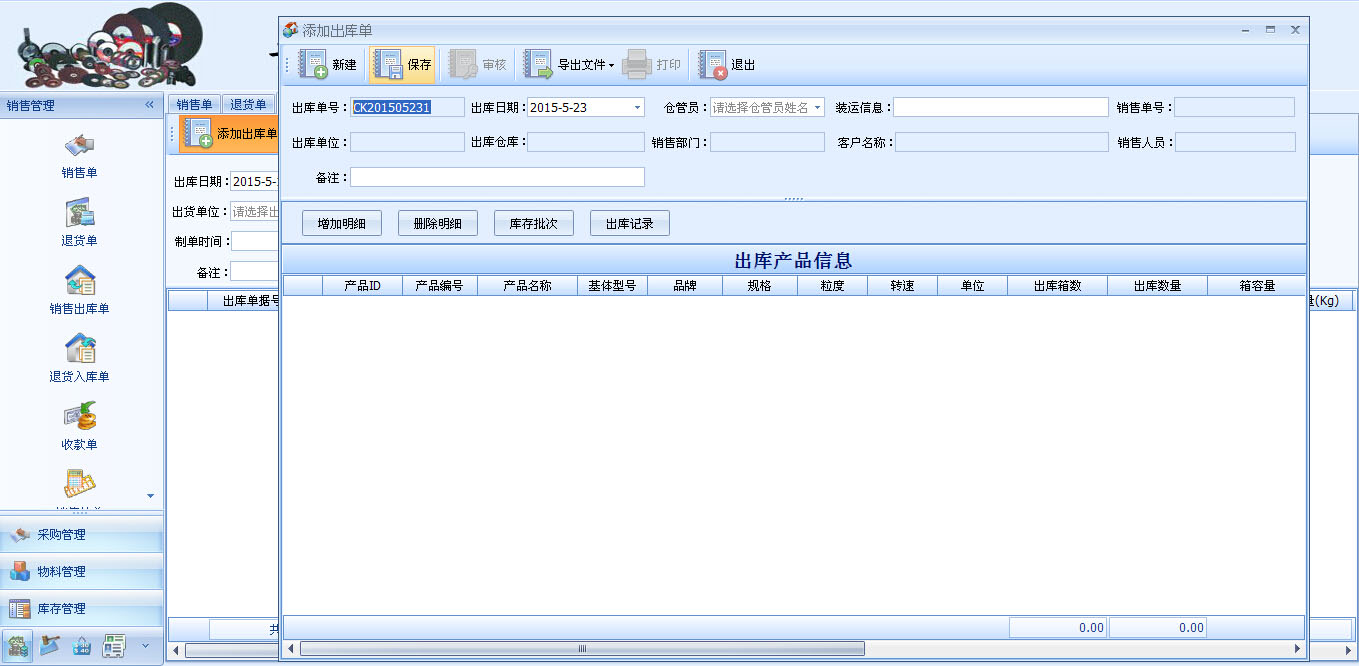
Task: Click the 粒度 column header
Action: (x=832, y=286)
